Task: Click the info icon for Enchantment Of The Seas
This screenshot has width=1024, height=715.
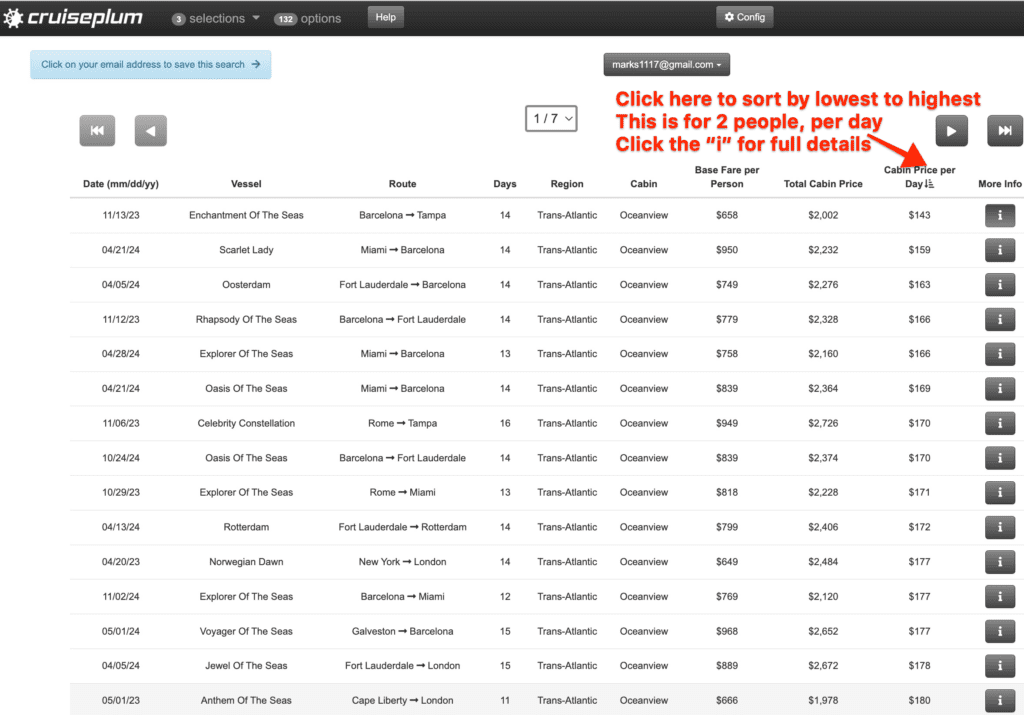Action: pos(999,215)
